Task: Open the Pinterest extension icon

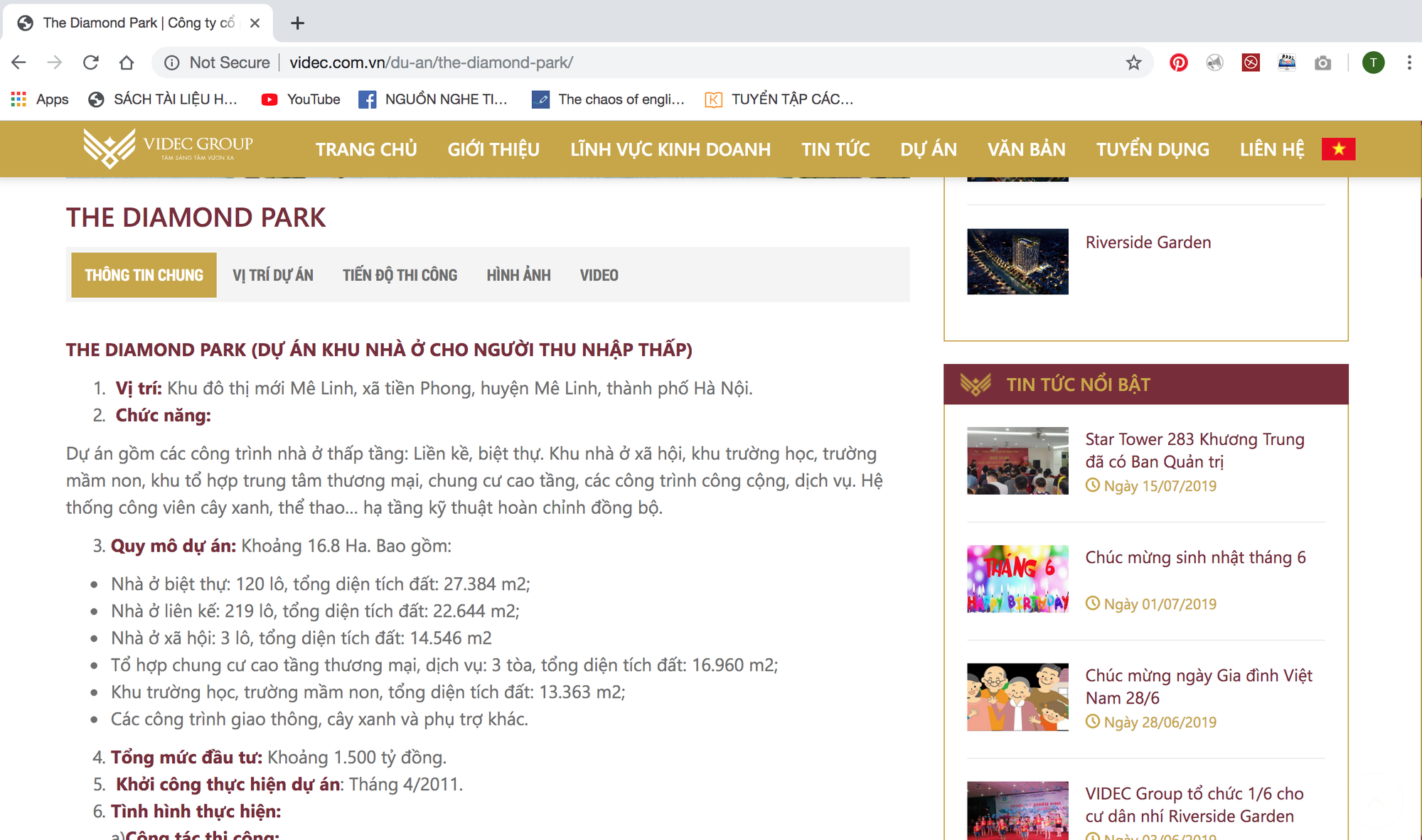Action: pos(1178,63)
